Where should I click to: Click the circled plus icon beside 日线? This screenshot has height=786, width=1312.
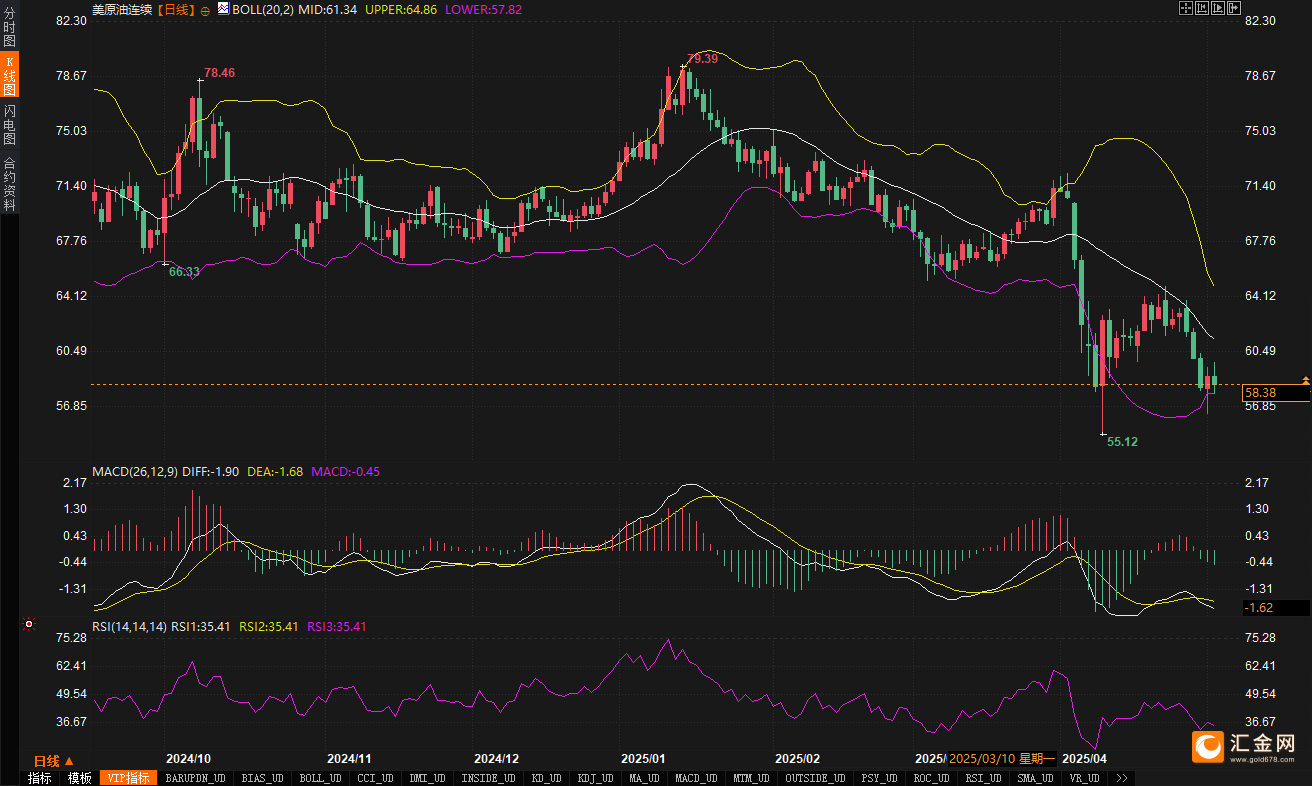pyautogui.click(x=205, y=9)
